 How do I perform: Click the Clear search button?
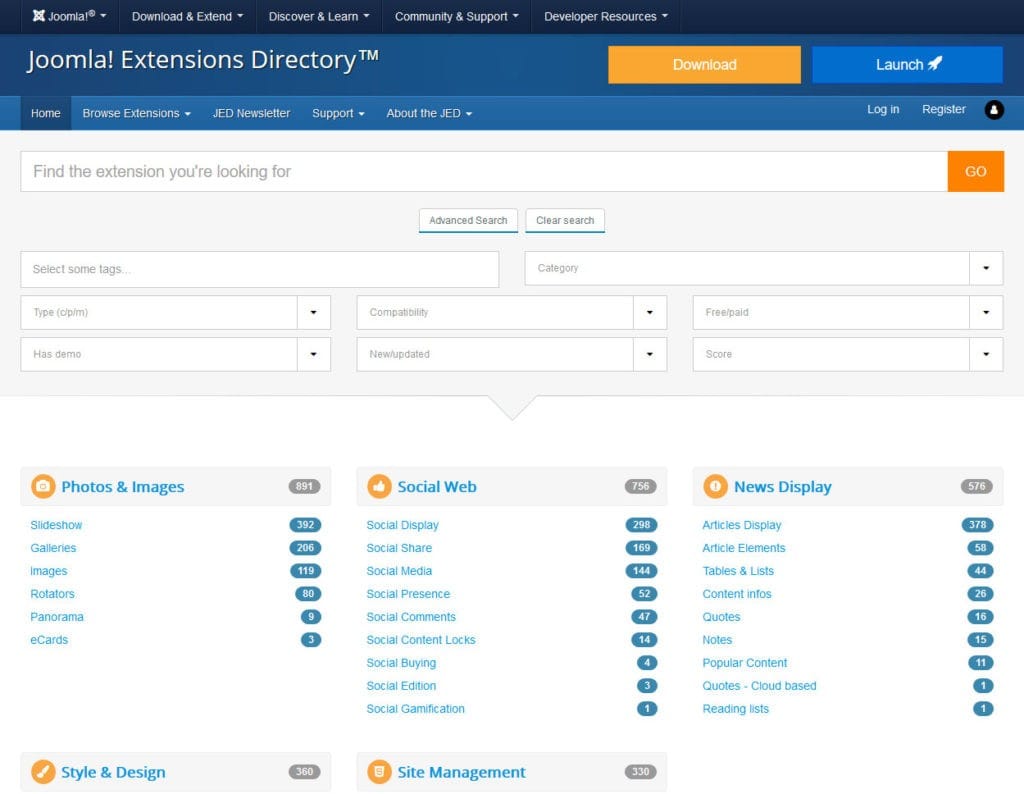tap(565, 221)
